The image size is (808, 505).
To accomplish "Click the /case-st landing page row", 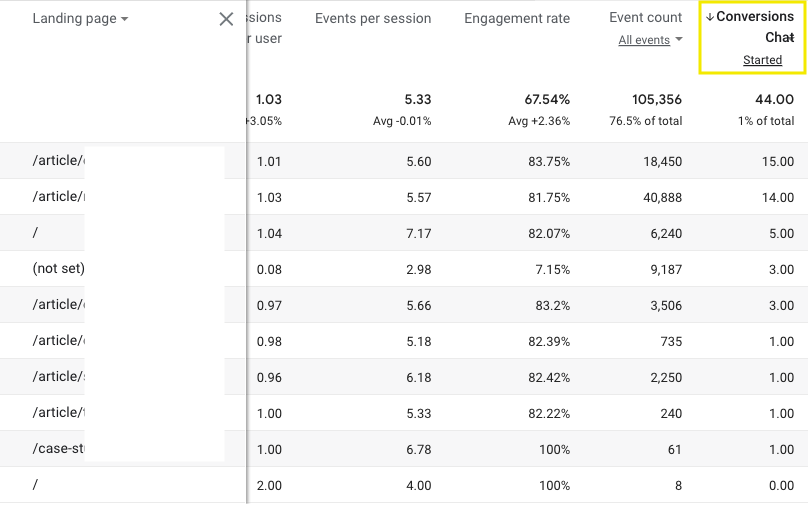I will click(x=59, y=449).
